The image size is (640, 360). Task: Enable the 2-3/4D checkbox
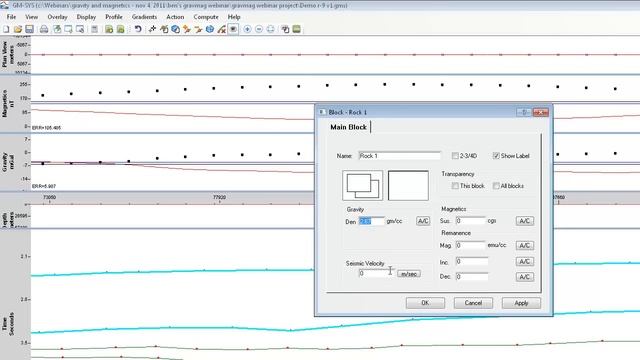(455, 156)
